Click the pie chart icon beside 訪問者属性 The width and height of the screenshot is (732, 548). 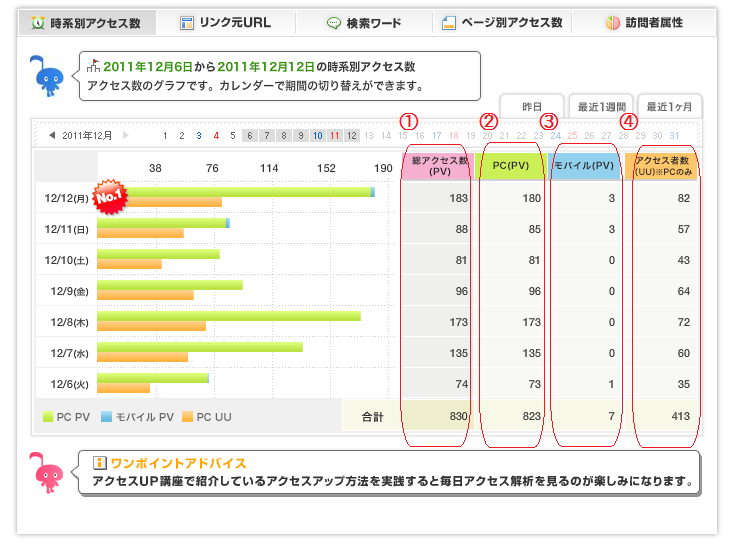click(x=612, y=23)
